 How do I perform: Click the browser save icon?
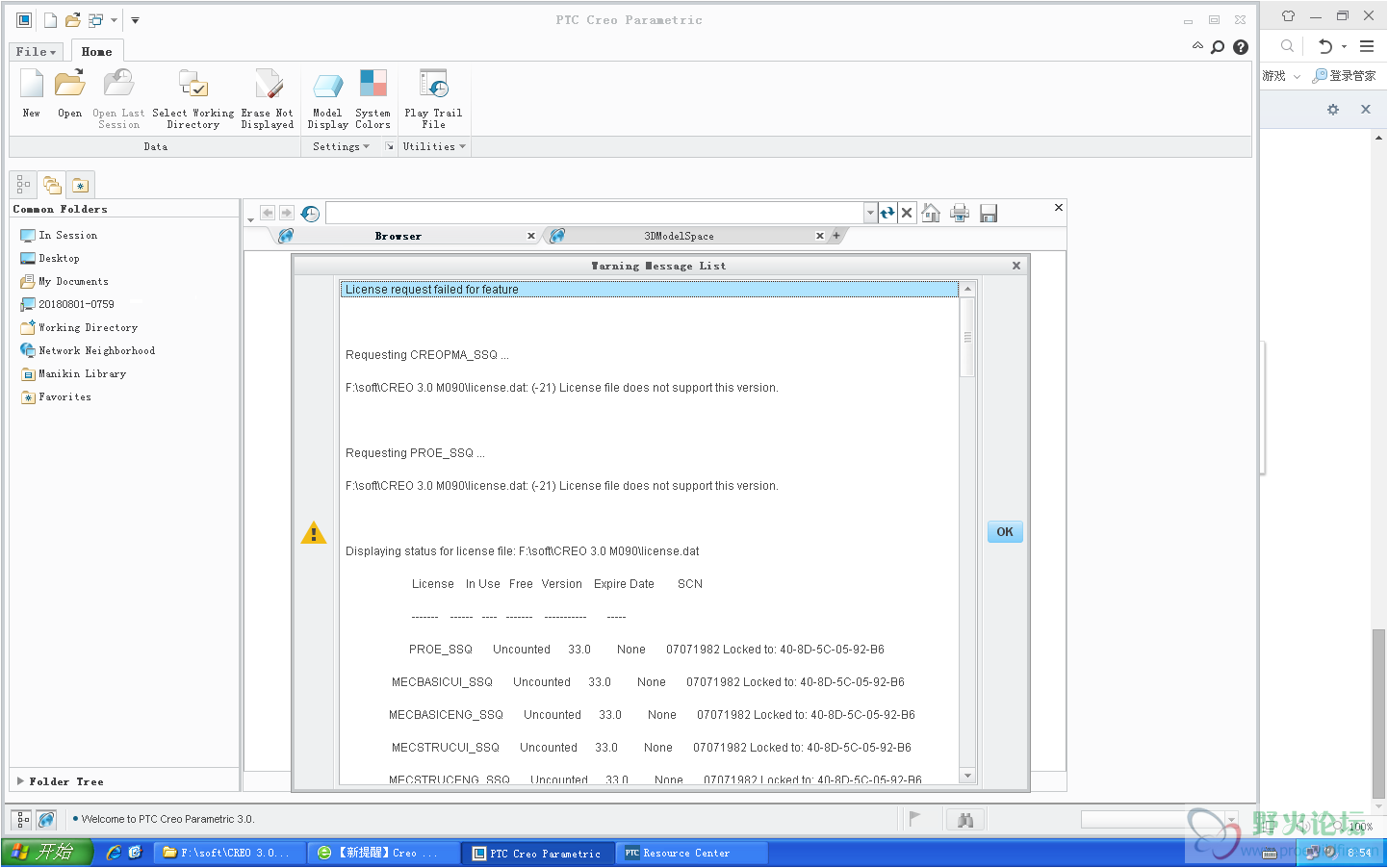click(x=989, y=213)
